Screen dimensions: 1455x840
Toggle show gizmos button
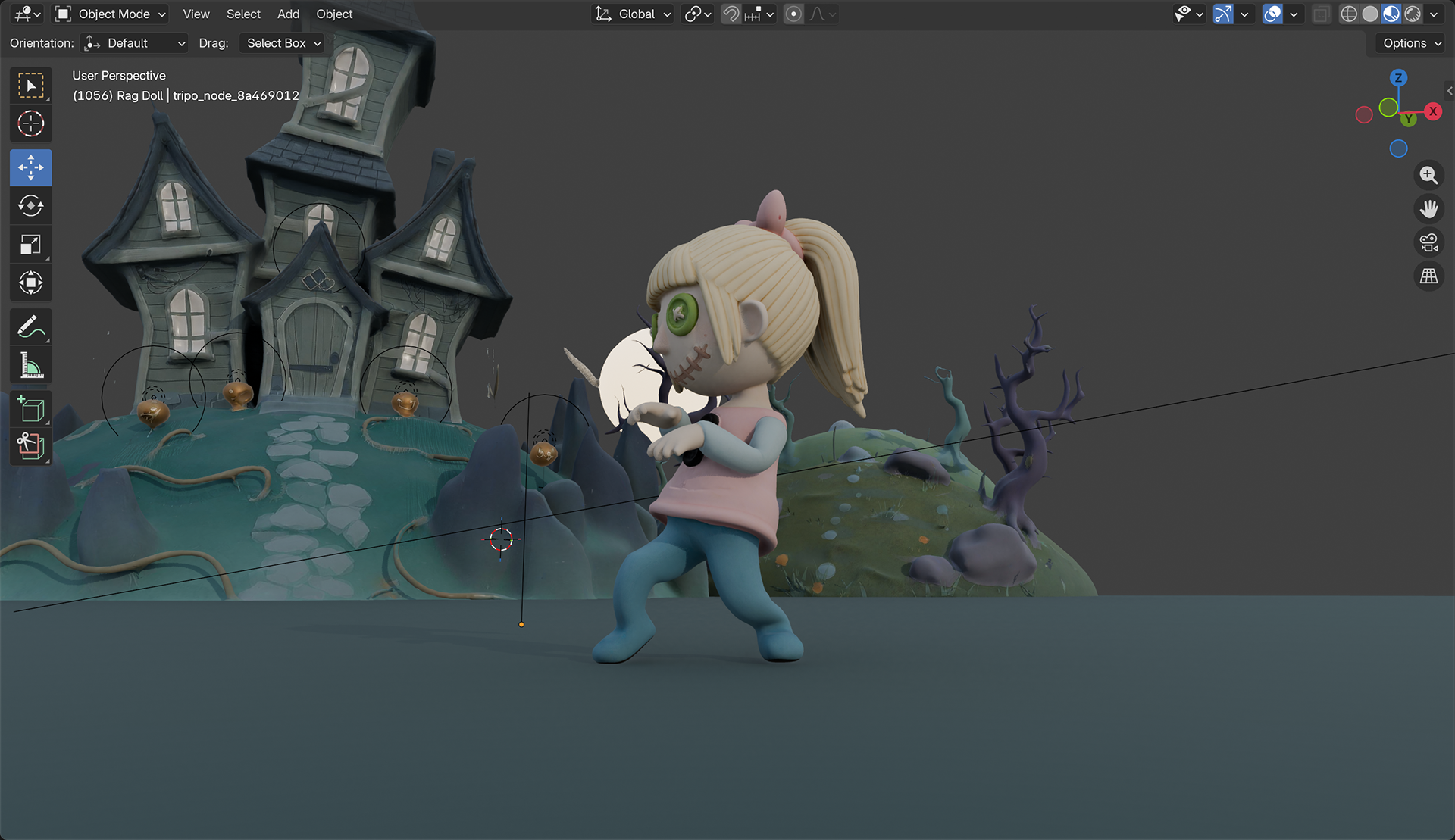(x=1223, y=14)
